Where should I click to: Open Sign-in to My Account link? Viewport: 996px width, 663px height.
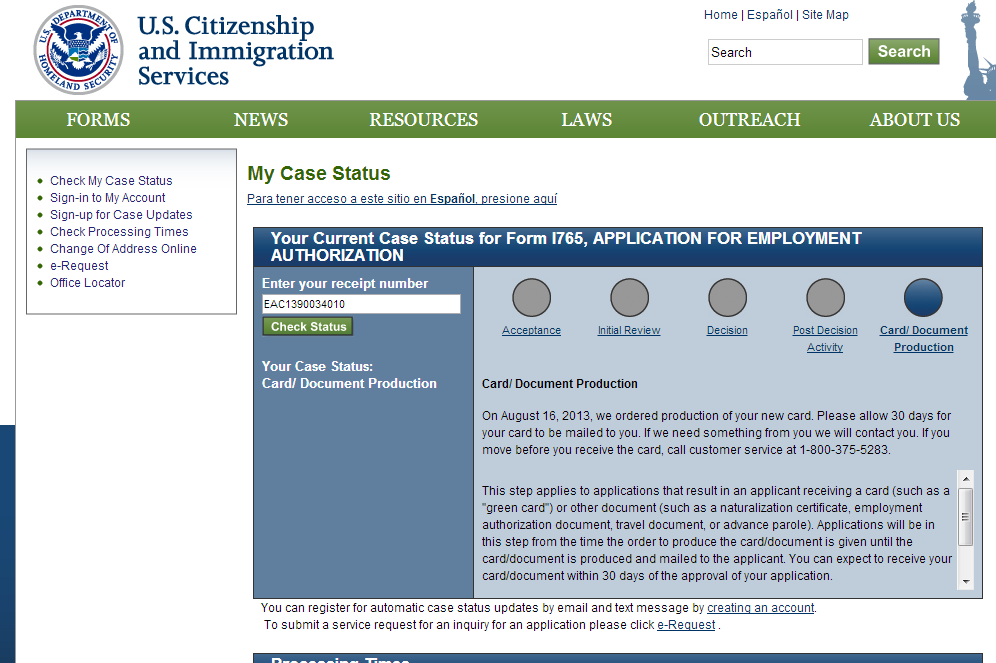pos(107,198)
